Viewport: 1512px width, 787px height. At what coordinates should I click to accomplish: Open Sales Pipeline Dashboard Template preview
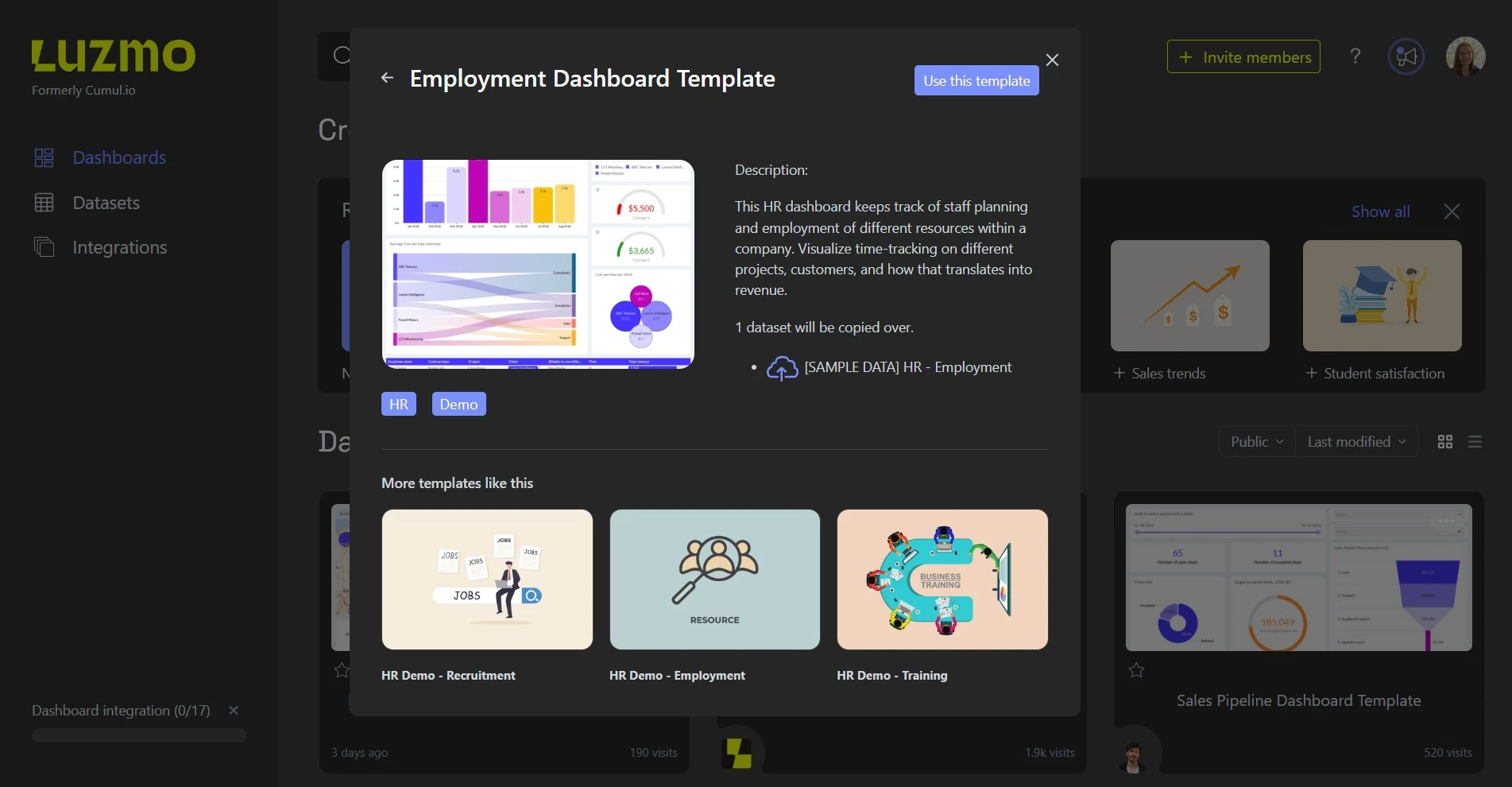coord(1298,577)
